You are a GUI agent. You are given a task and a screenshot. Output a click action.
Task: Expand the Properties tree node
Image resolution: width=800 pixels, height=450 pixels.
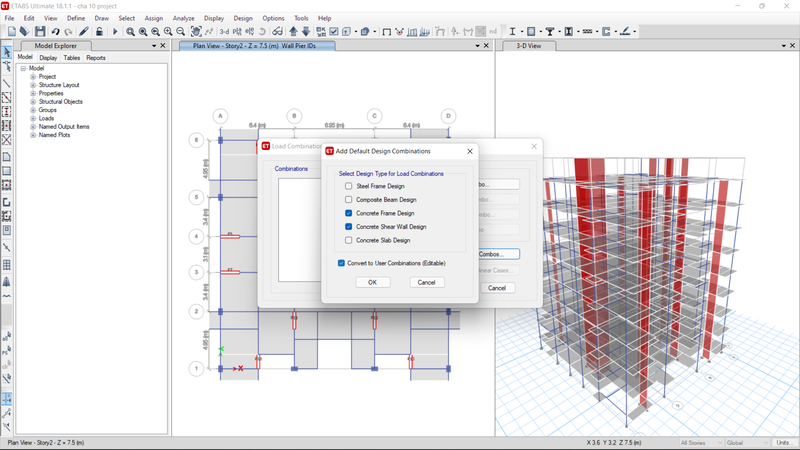point(33,93)
